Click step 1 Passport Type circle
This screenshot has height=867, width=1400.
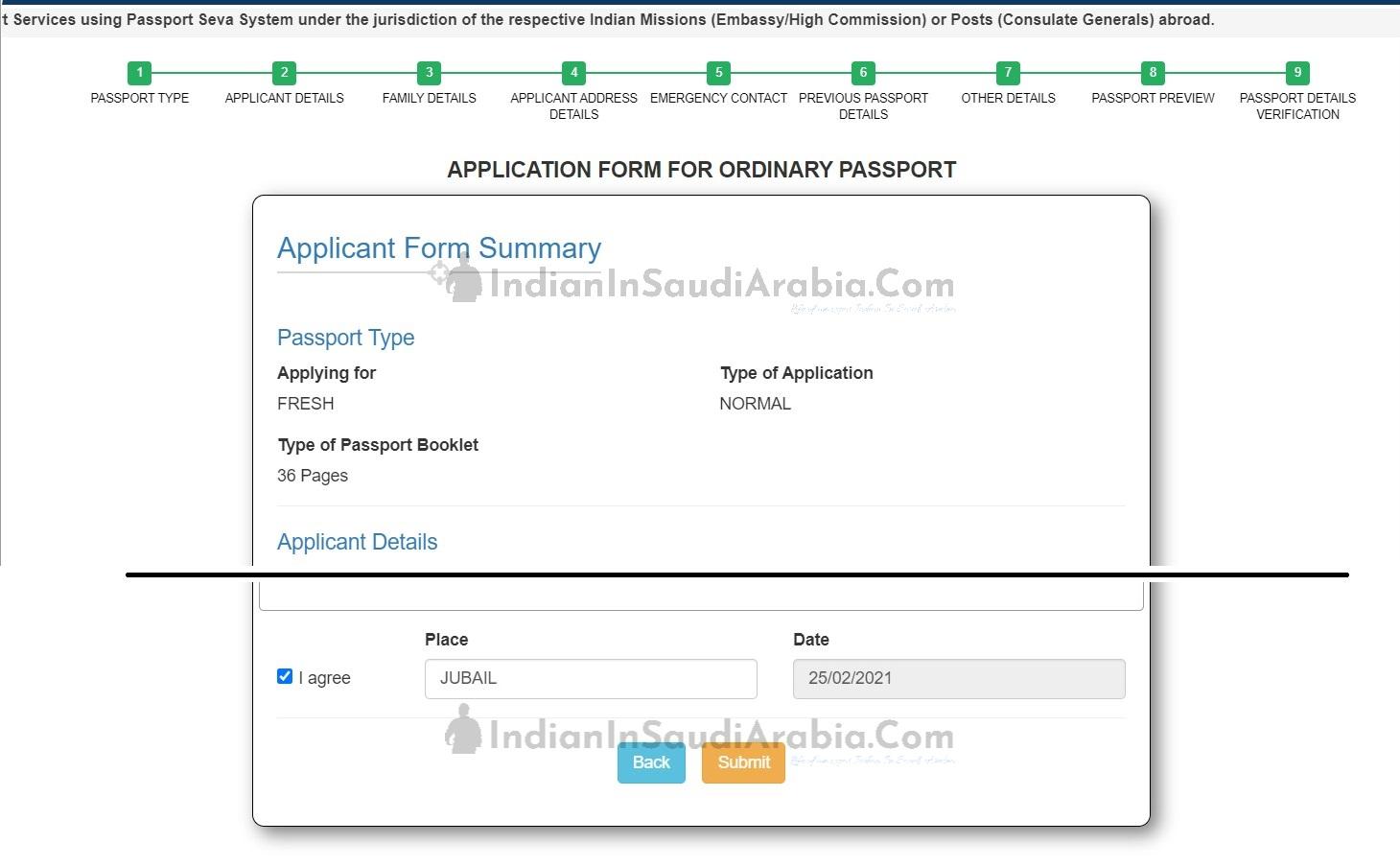pyautogui.click(x=139, y=73)
